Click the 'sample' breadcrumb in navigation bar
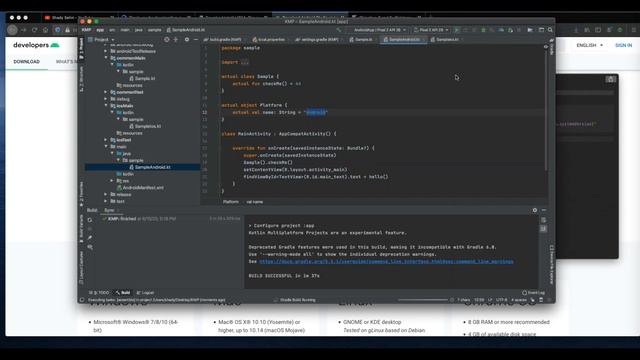This screenshot has height=360, width=640. click(x=154, y=30)
